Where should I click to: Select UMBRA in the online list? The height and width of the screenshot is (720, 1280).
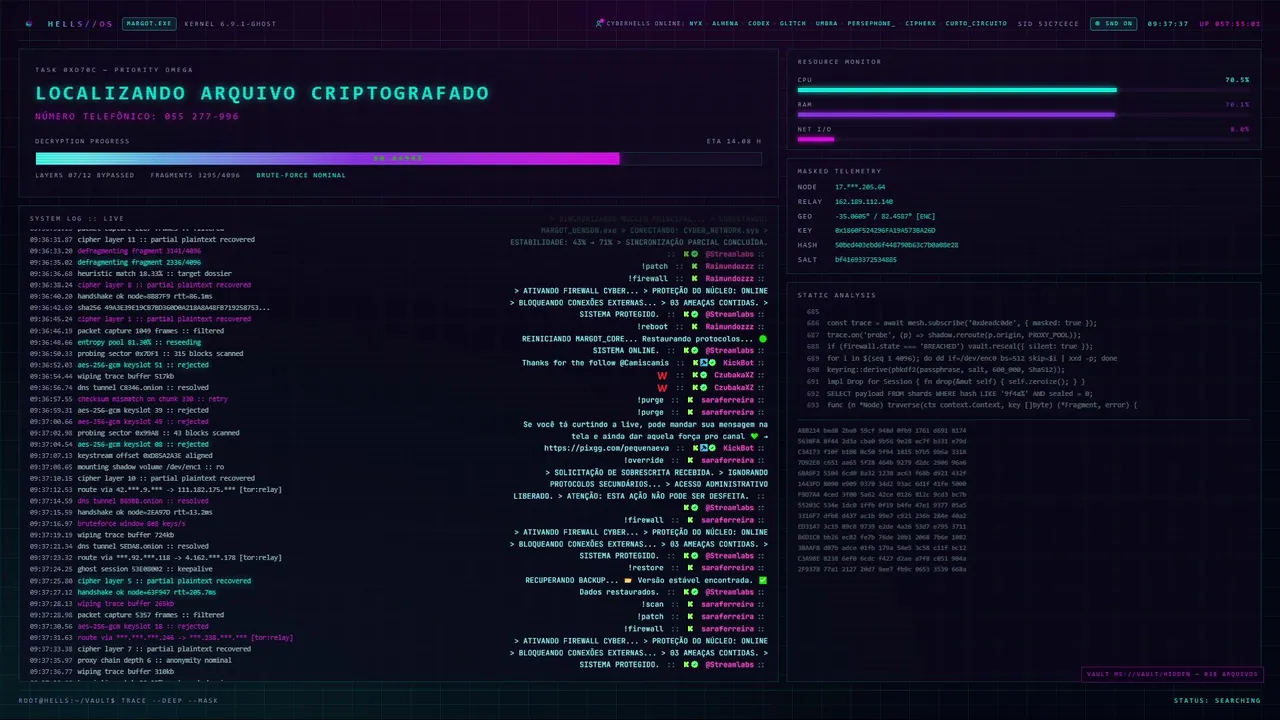pos(827,23)
